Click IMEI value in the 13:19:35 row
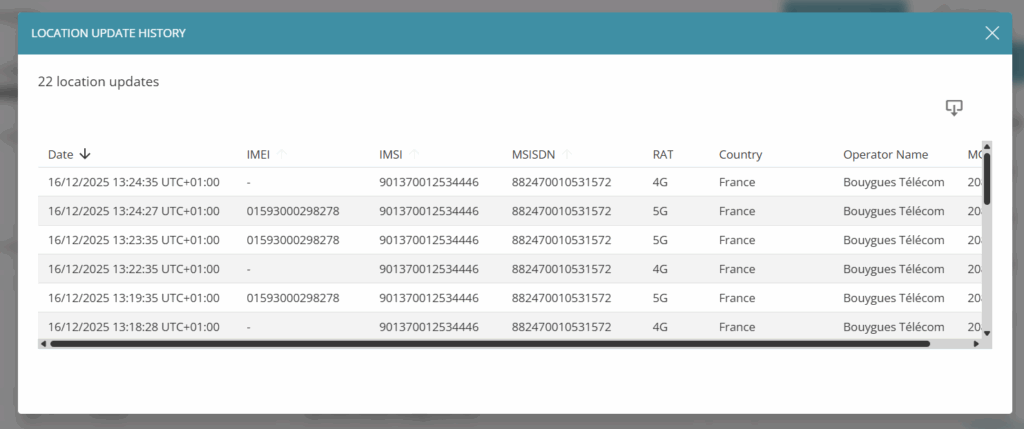Image resolution: width=1024 pixels, height=429 pixels. (293, 298)
